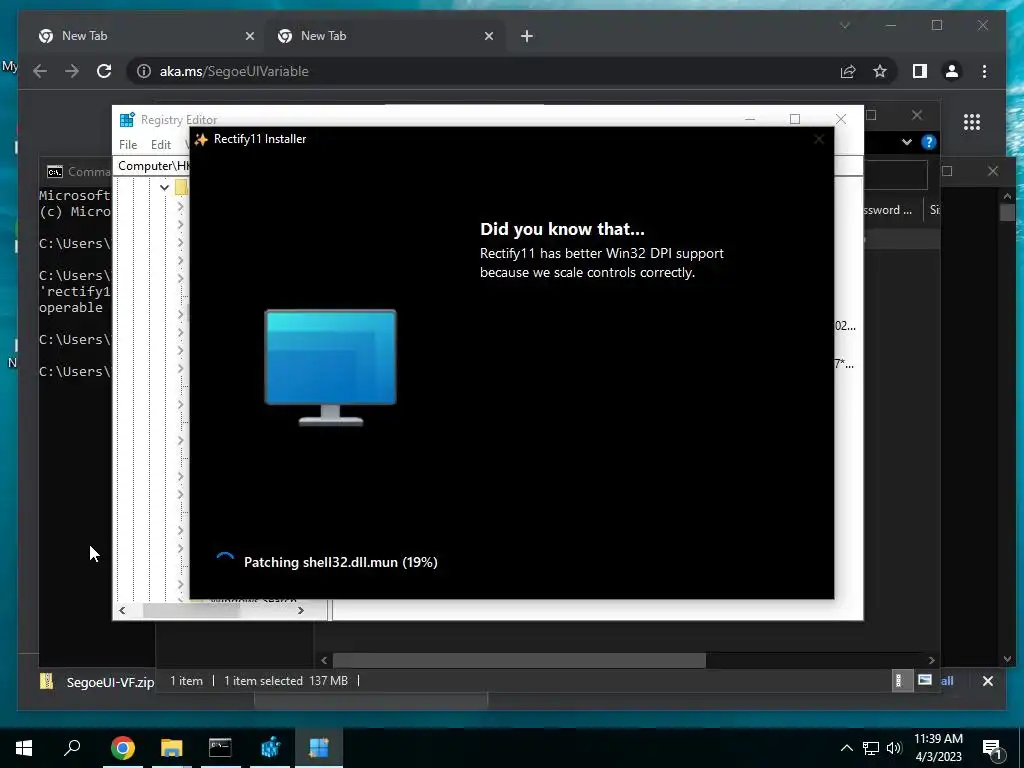Click the 1 item selected 137 MB status

tap(285, 680)
